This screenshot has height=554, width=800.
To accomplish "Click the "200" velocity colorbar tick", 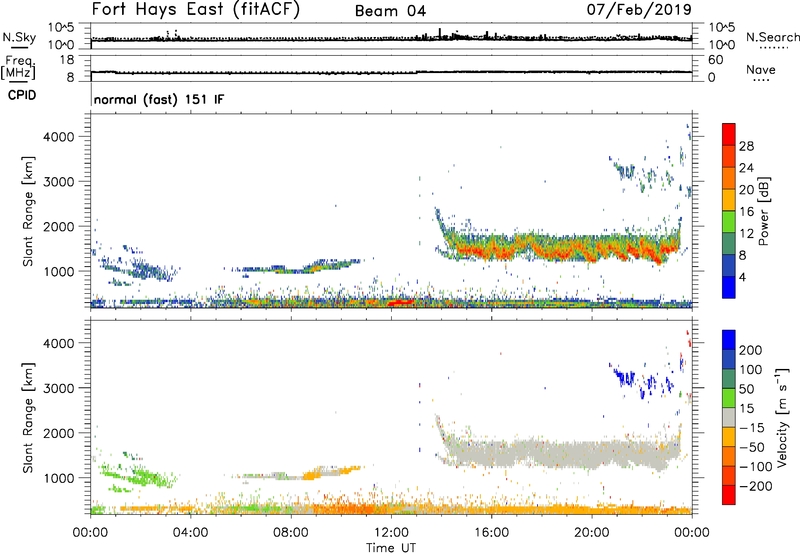I will click(x=751, y=350).
